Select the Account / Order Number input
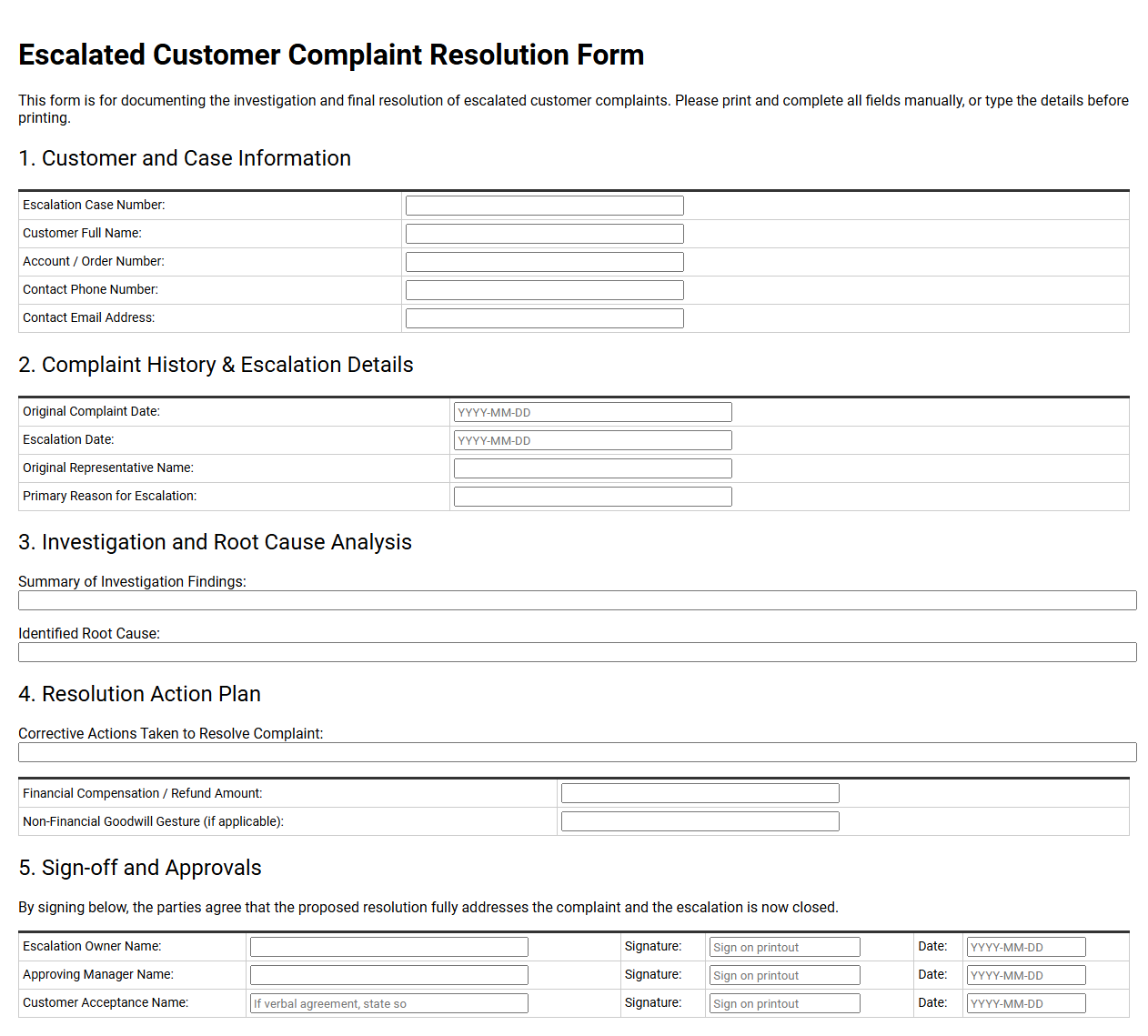 click(x=544, y=262)
